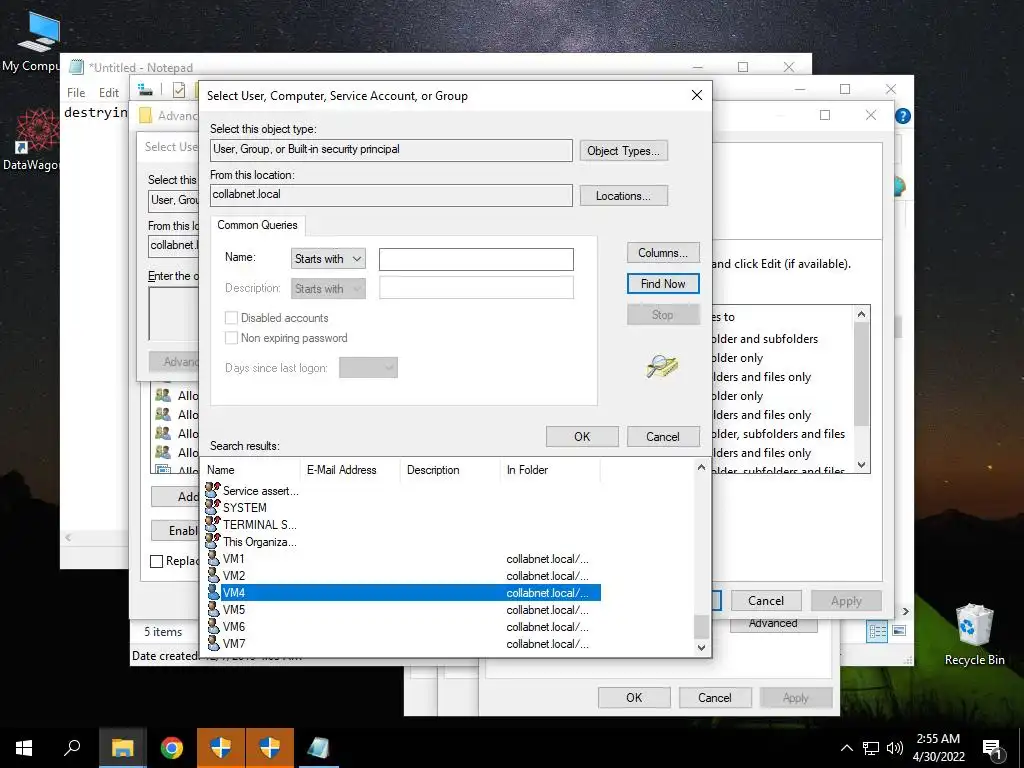Open the Locations dialog
Screen dimensions: 1024x768
623,196
